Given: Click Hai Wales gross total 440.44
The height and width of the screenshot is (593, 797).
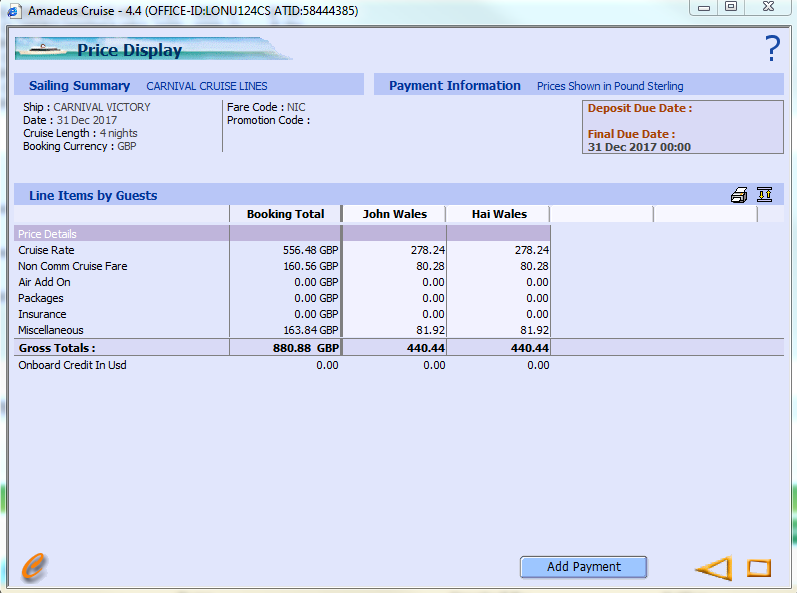Looking at the screenshot, I should pyautogui.click(x=530, y=348).
